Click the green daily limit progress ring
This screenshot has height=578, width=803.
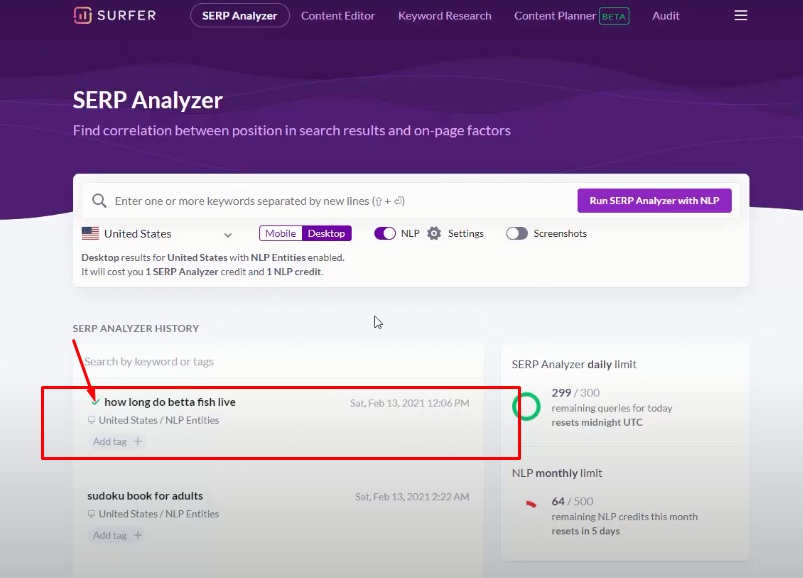click(x=526, y=406)
